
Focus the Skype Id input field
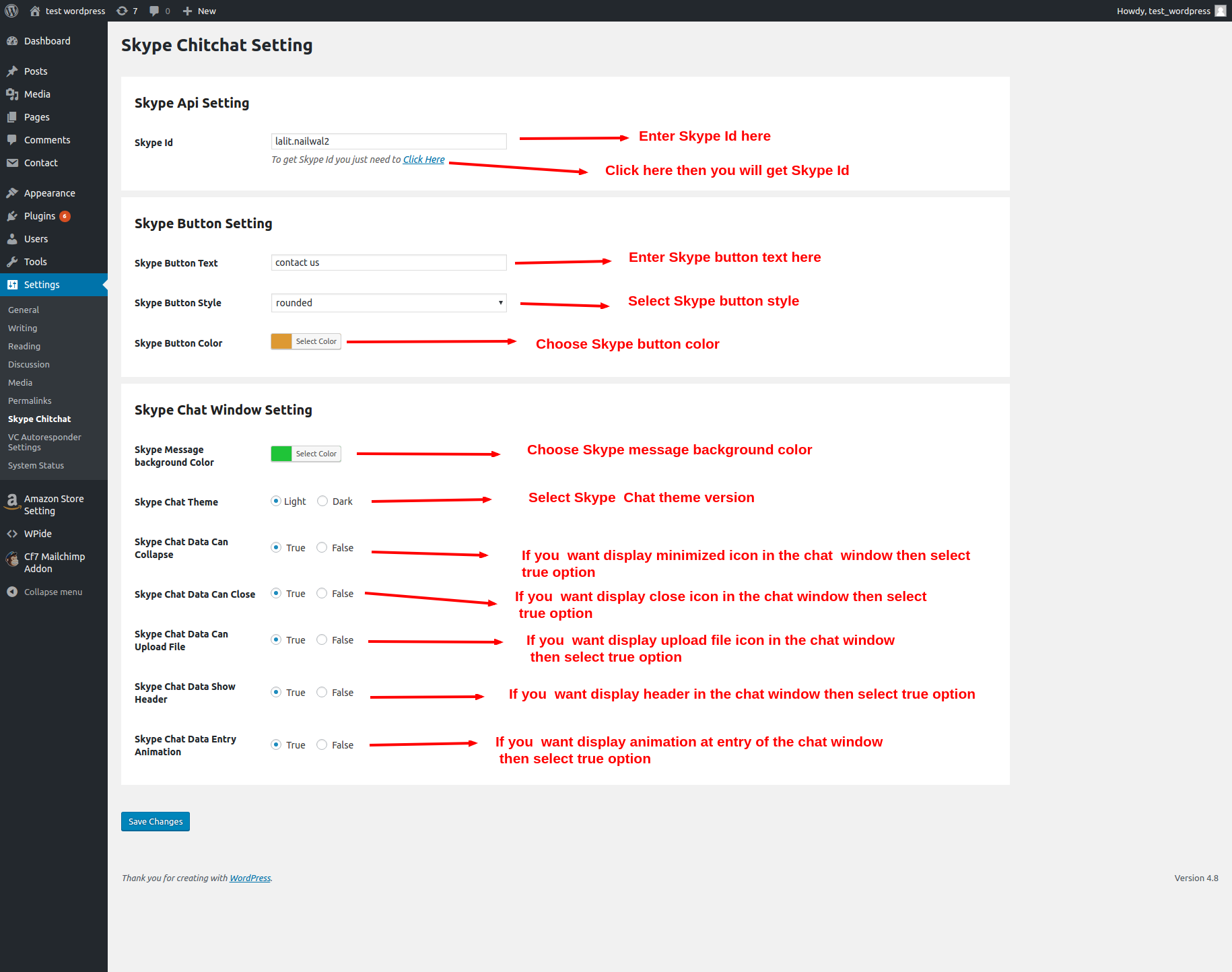(x=389, y=141)
